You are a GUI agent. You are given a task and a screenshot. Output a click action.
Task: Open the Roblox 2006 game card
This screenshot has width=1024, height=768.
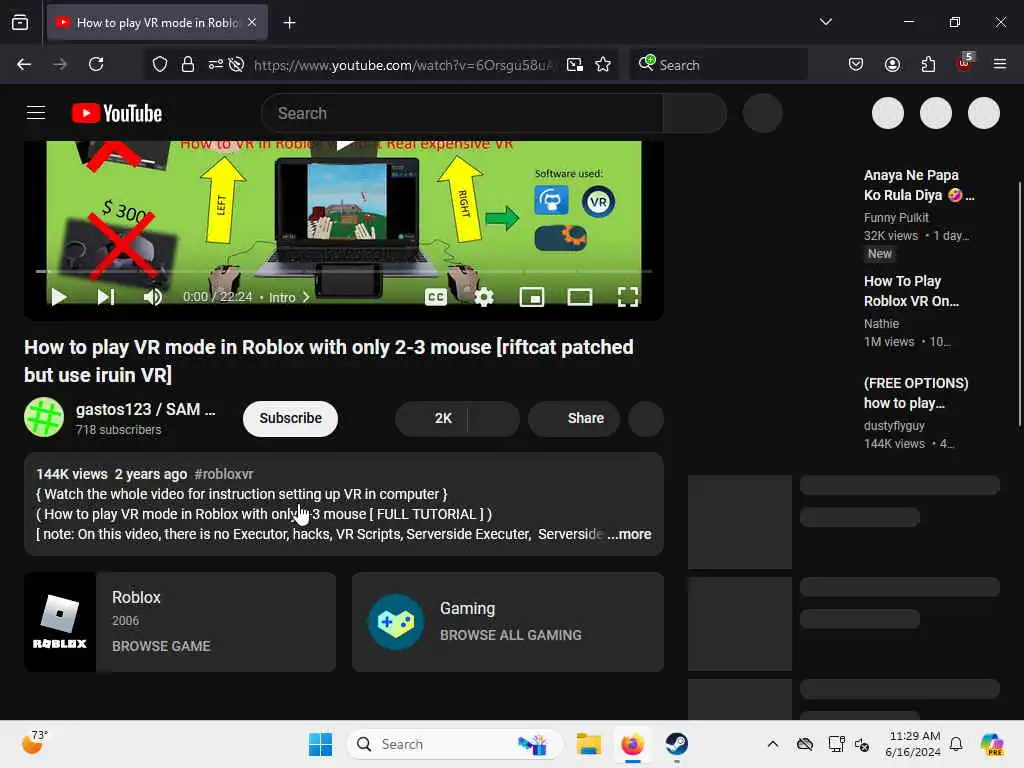(180, 622)
